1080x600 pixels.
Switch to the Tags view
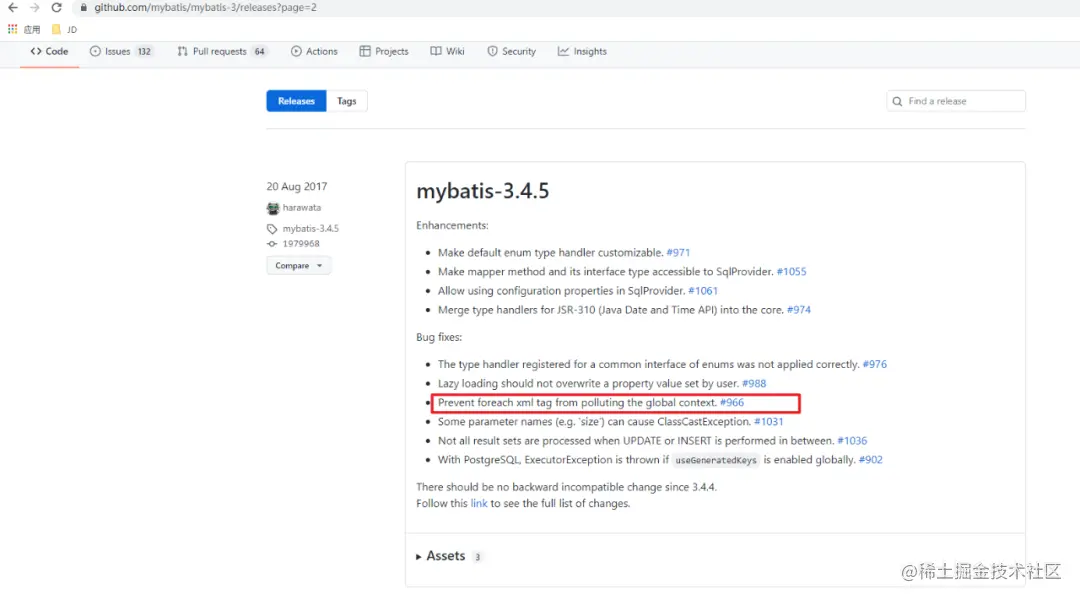346,101
